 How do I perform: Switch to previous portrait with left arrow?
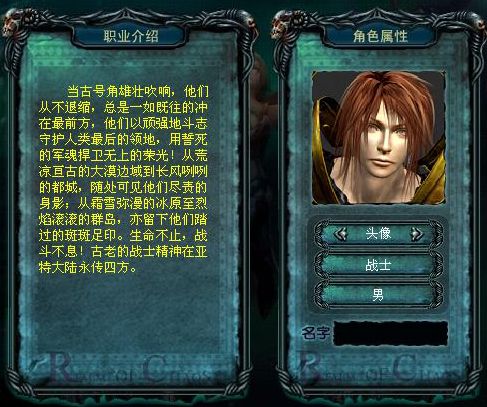coord(341,234)
